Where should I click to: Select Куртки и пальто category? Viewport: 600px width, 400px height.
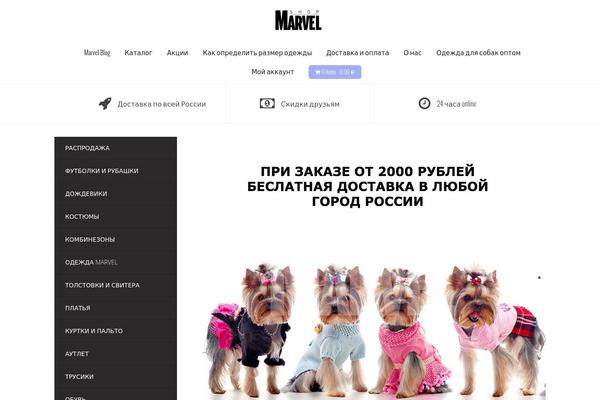[x=116, y=331]
